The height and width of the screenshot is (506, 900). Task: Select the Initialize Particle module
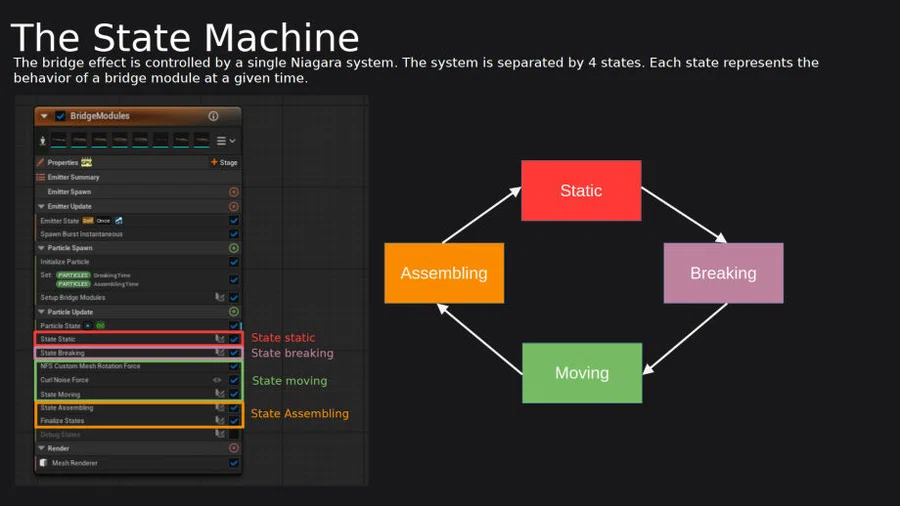(x=138, y=262)
